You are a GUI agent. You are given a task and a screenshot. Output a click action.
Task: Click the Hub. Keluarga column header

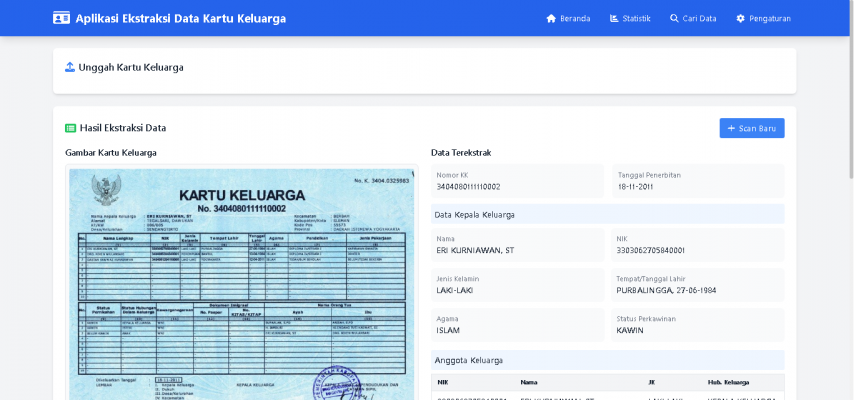pyautogui.click(x=728, y=383)
